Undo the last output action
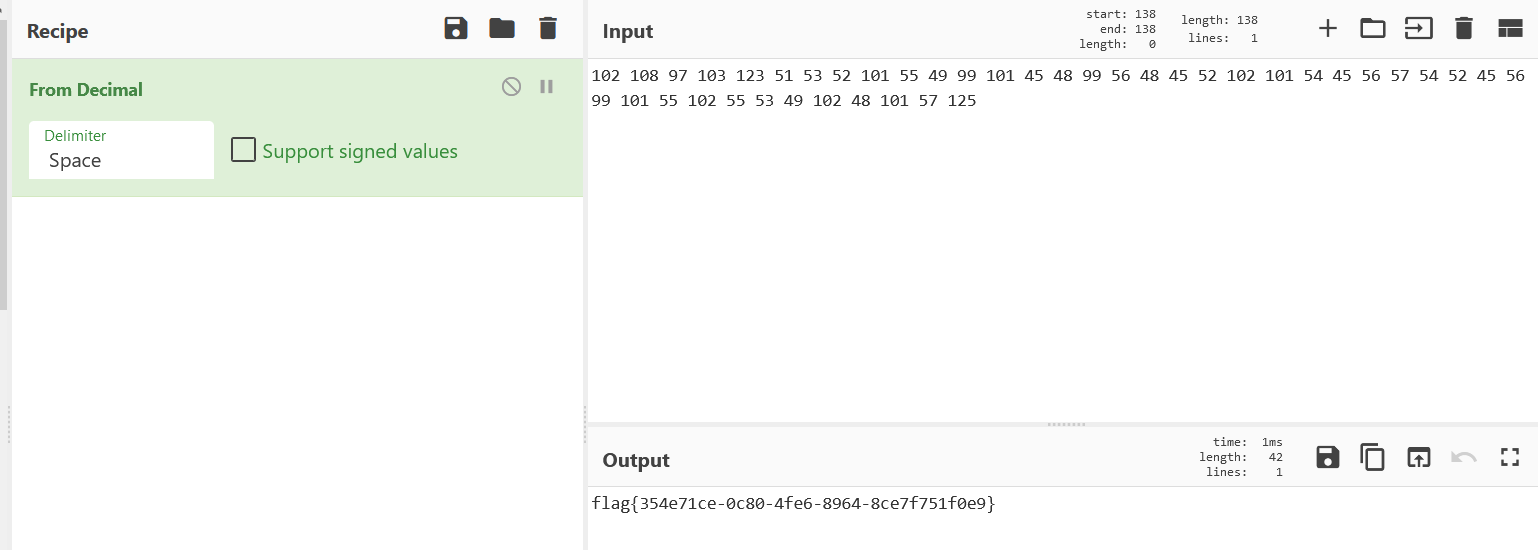Screen dimensions: 1538x550 1464,457
